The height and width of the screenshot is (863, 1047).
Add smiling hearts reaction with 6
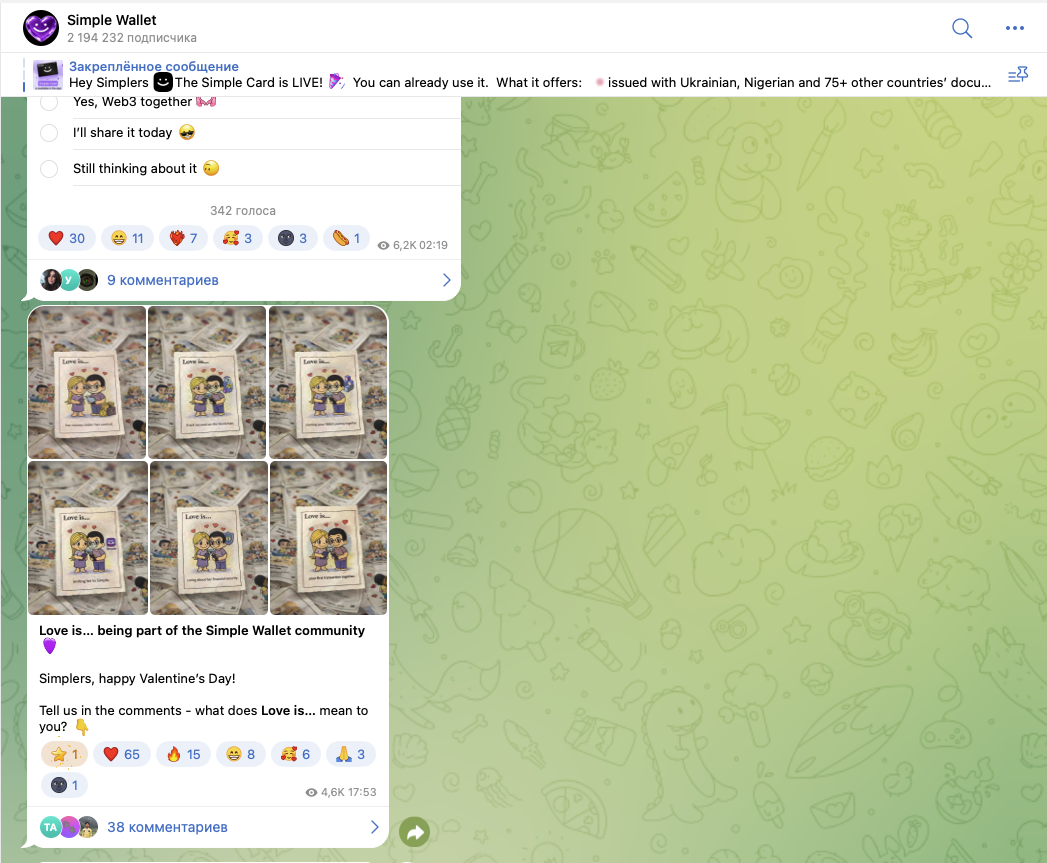296,754
